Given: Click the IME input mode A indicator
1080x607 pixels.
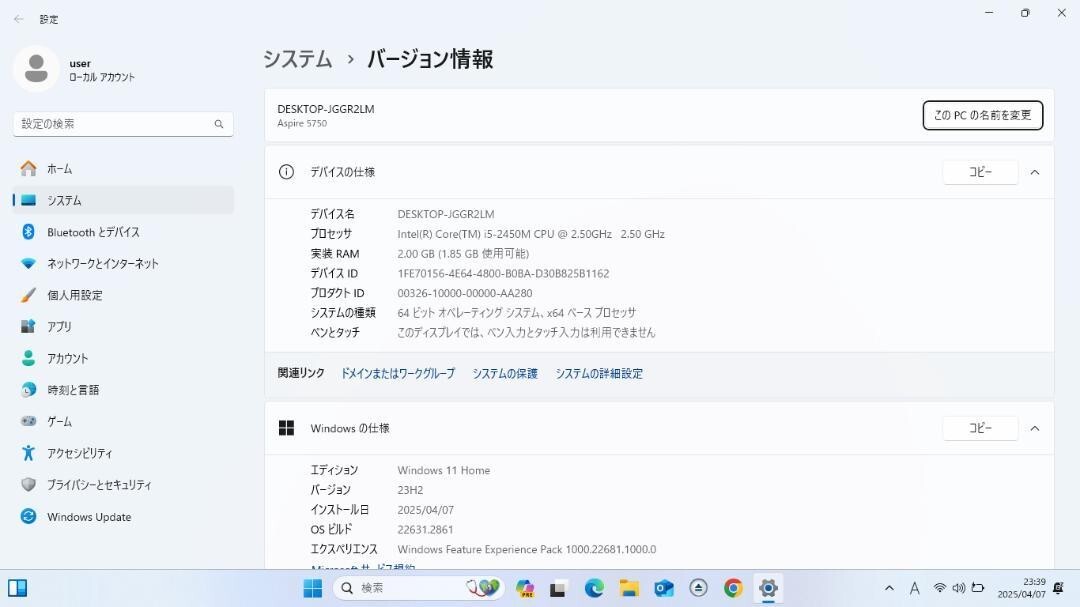Looking at the screenshot, I should pyautogui.click(x=915, y=588).
